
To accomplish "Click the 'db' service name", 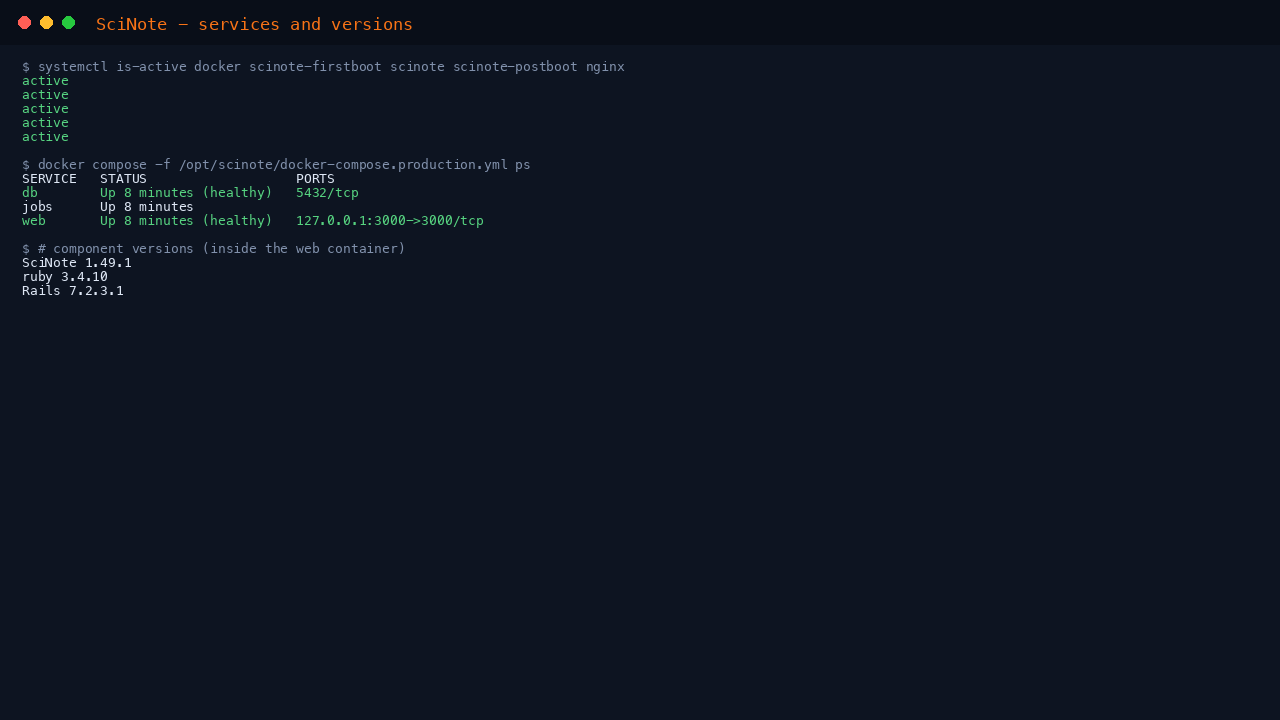I will 30,193.
